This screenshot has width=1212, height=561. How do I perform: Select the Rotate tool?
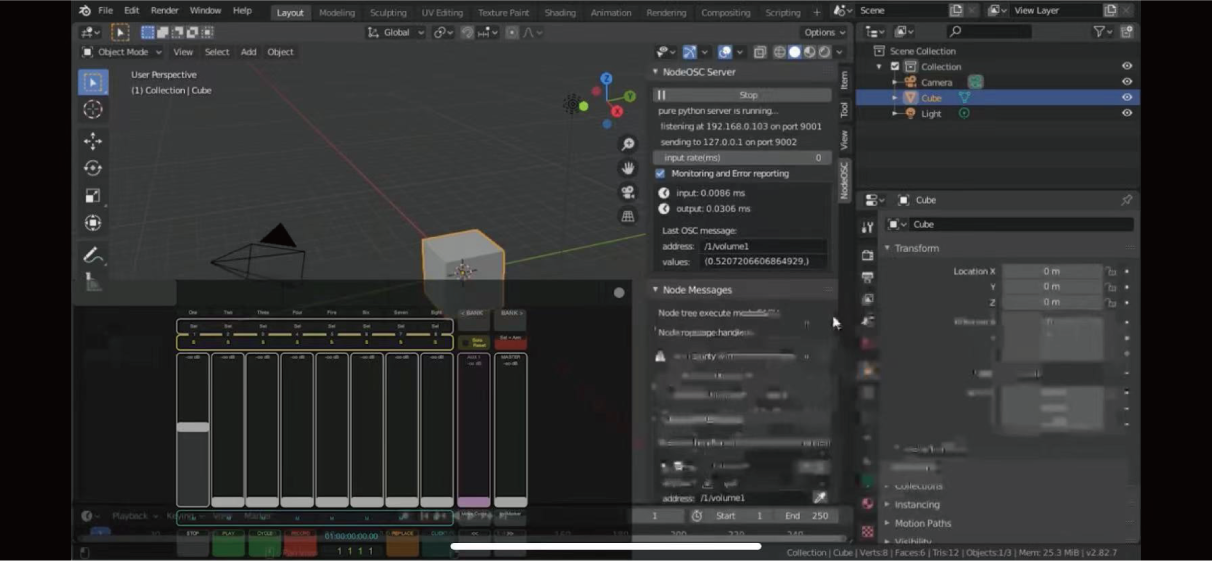tap(93, 168)
